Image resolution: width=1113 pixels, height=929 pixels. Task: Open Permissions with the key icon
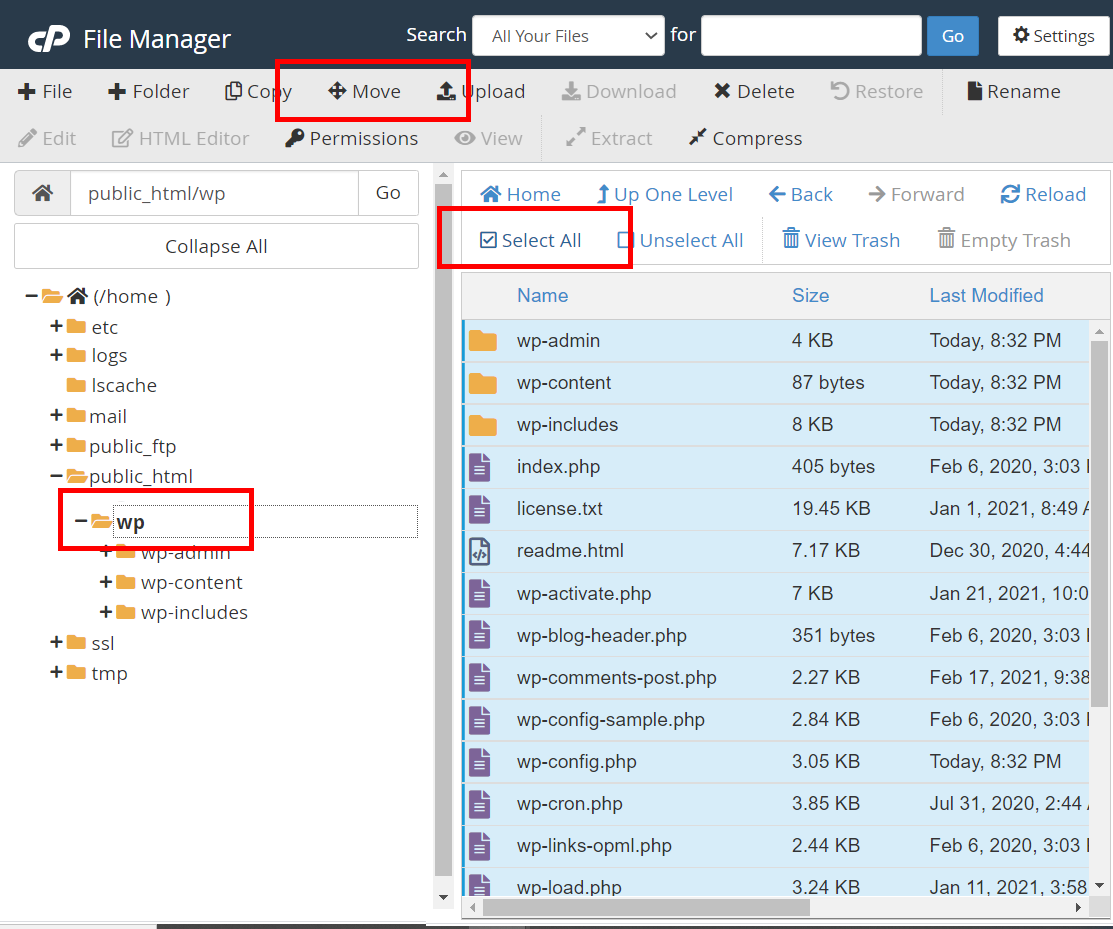294,138
